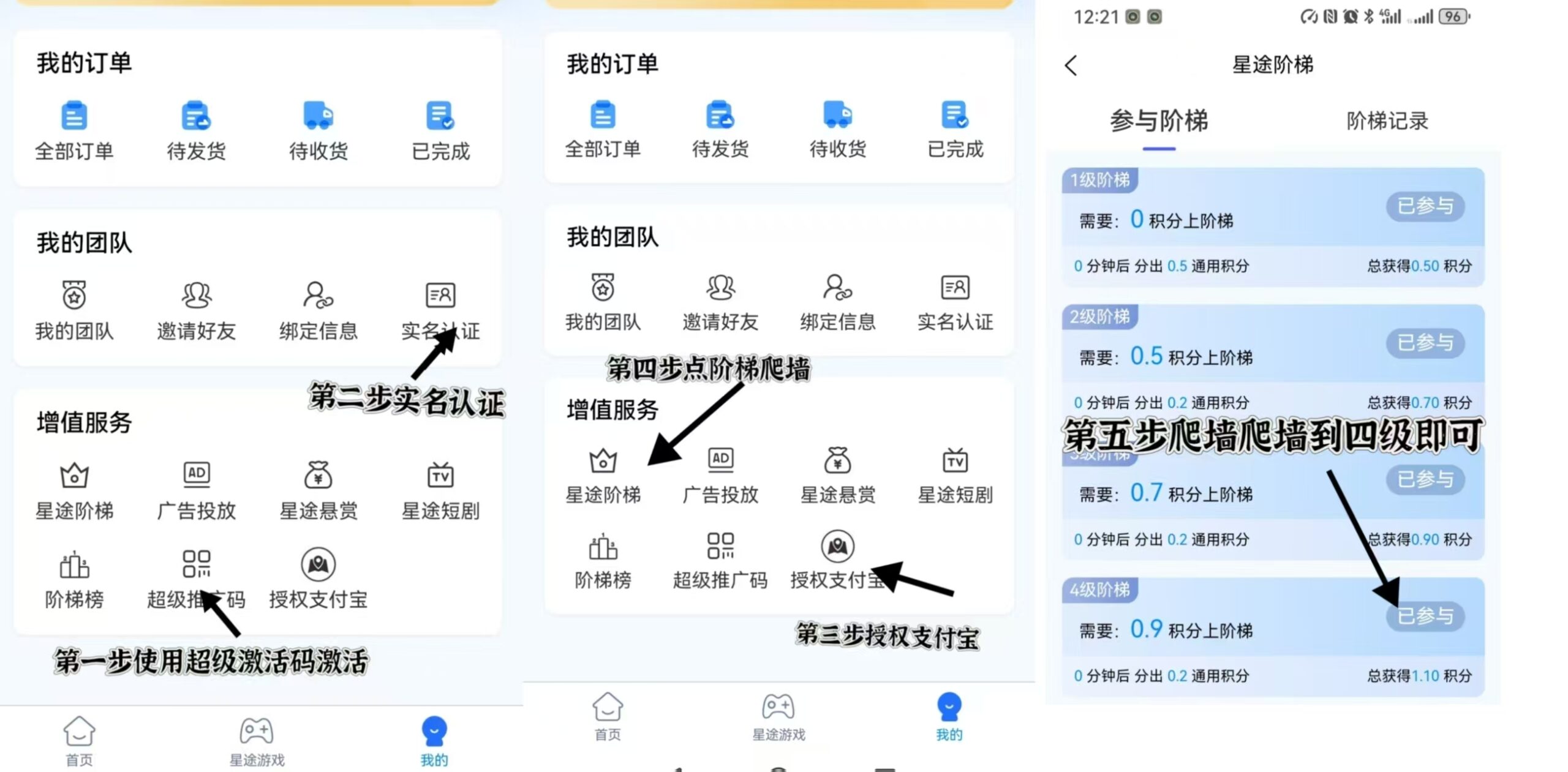This screenshot has width=1568, height=772.
Task: Tap 绑定信息 icon in the middle panel
Action: (837, 287)
